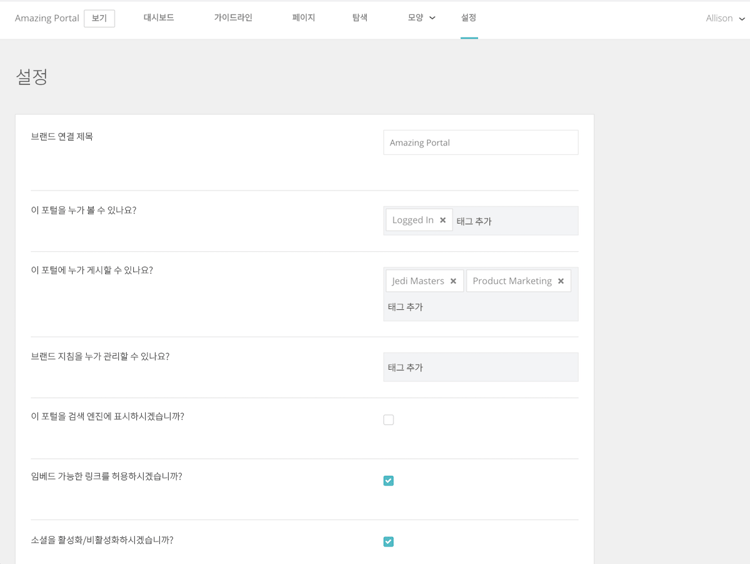Uncheck the embeddable links checkbox

(x=388, y=480)
